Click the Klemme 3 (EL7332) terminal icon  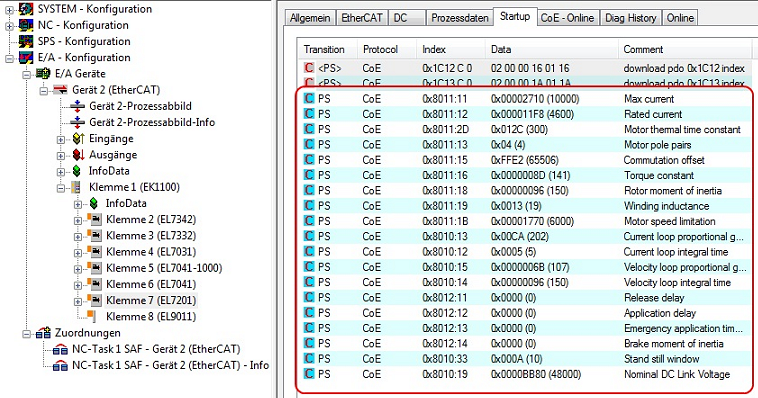95,236
